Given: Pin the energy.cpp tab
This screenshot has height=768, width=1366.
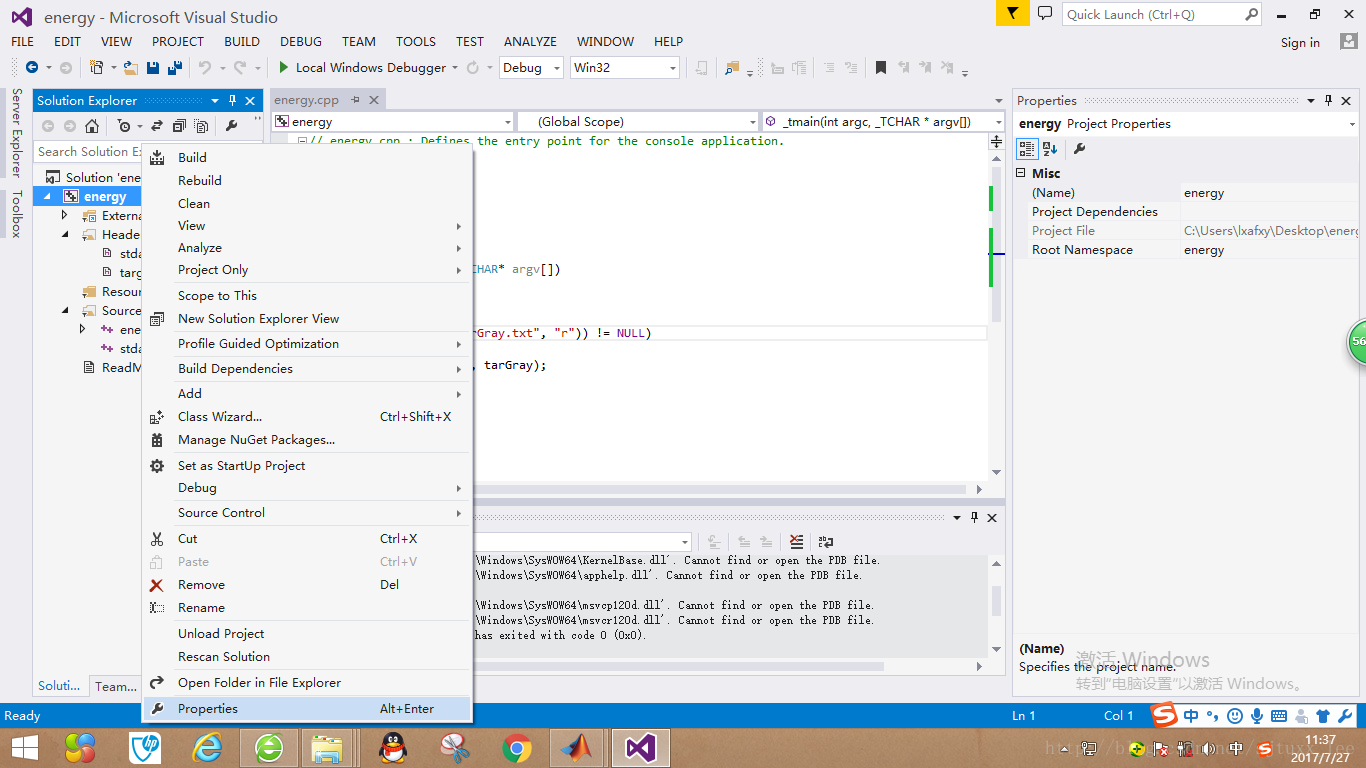Looking at the screenshot, I should click(x=354, y=100).
